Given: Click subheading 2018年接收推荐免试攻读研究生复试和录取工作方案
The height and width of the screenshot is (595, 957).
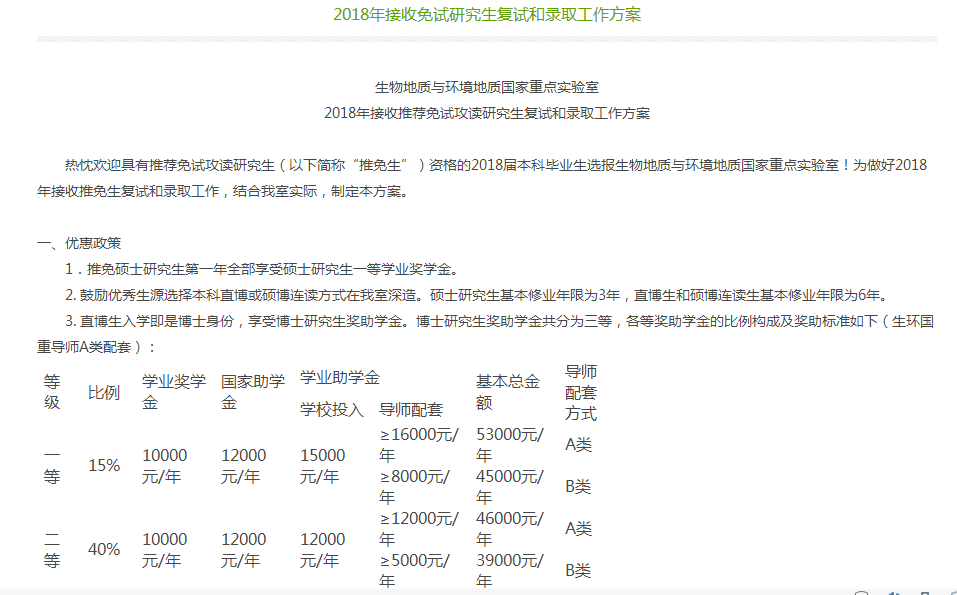Looking at the screenshot, I should click(x=487, y=114).
